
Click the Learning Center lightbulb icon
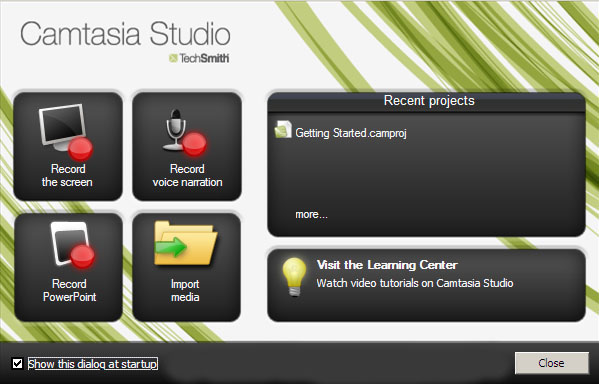pos(294,277)
